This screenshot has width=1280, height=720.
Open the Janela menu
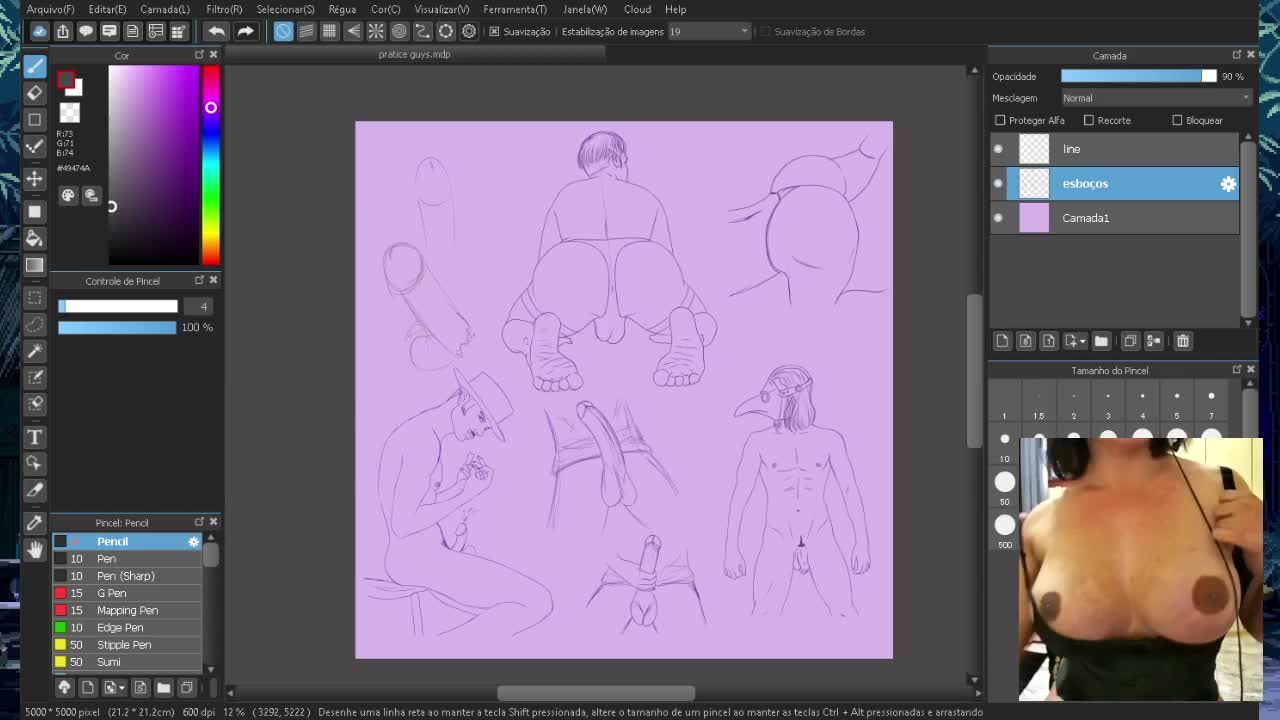(x=583, y=9)
